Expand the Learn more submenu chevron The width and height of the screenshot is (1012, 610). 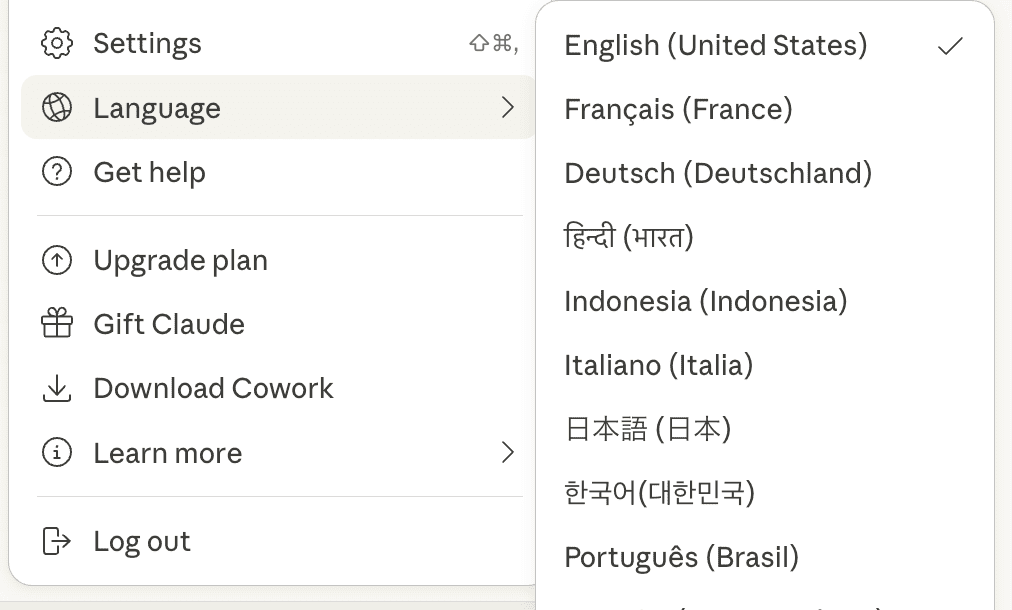508,453
